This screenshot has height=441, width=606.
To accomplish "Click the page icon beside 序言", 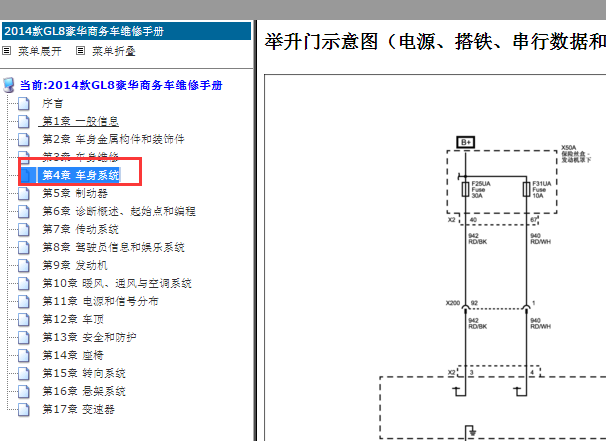I will 24,104.
